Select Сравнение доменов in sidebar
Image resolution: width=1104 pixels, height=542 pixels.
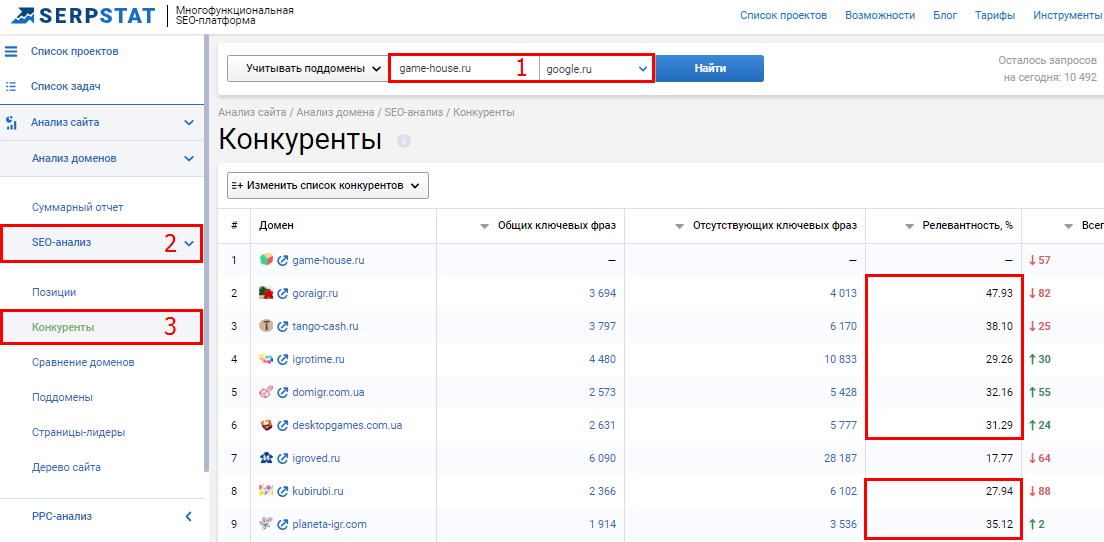[x=83, y=363]
